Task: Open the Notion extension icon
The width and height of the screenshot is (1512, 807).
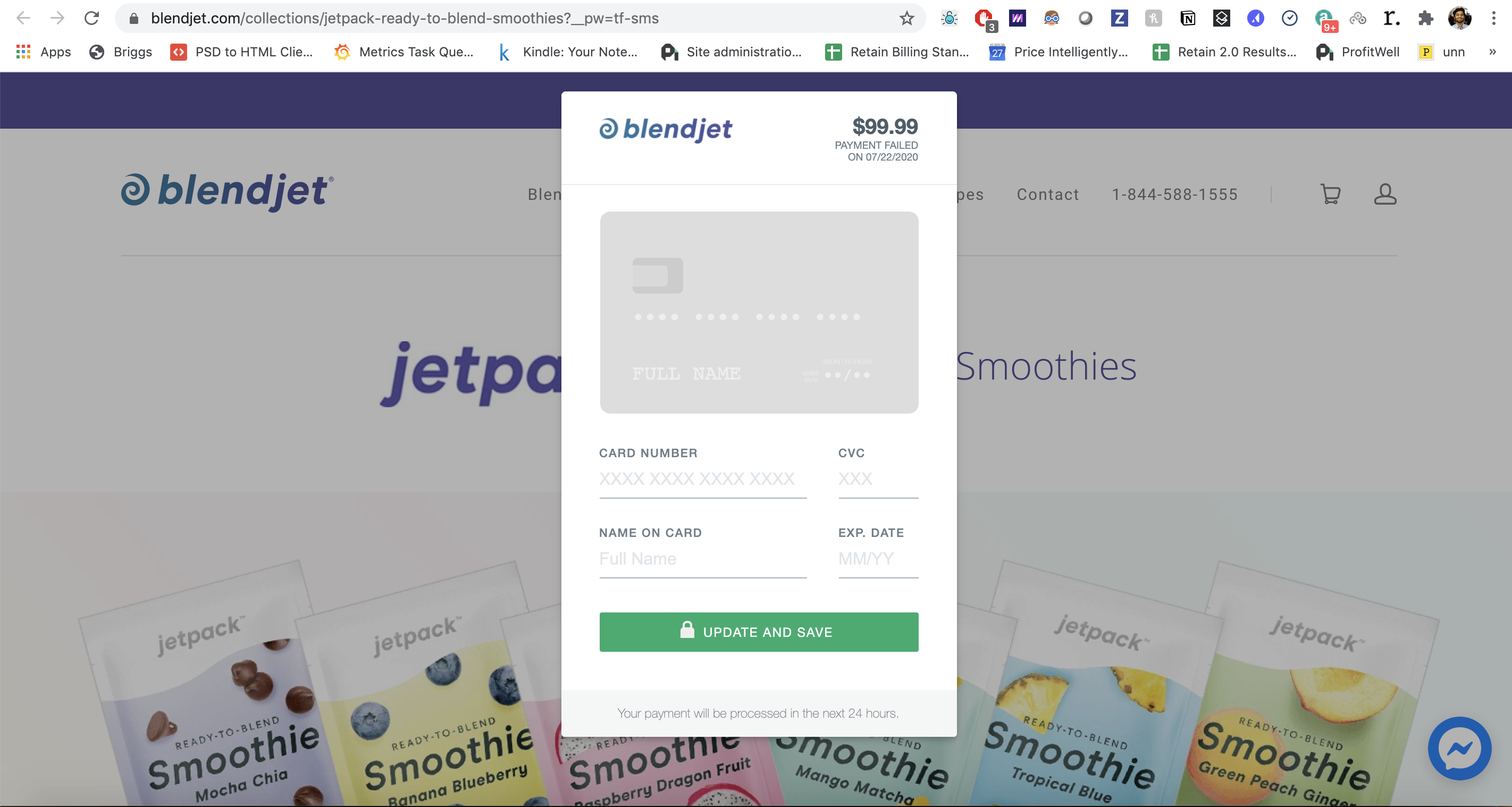Action: 1187,18
